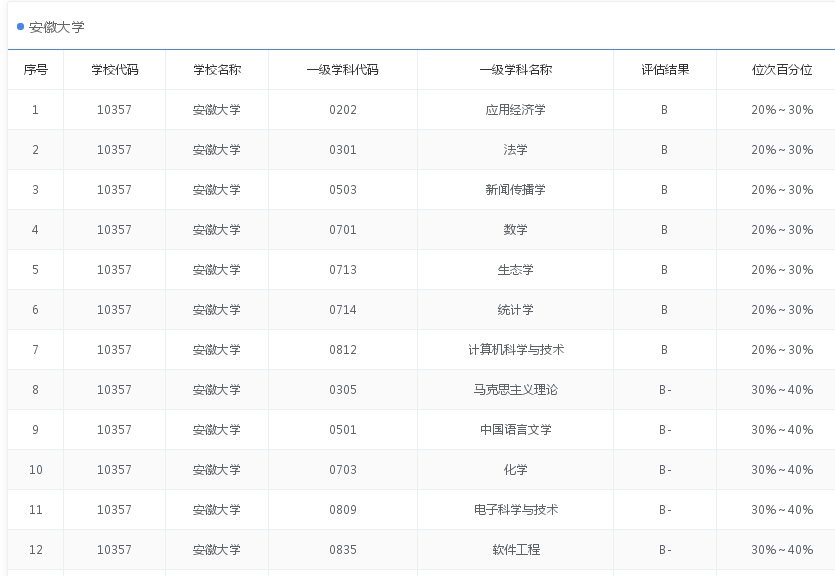Click the 一级学科代码 column header
This screenshot has width=835, height=576.
pos(343,69)
